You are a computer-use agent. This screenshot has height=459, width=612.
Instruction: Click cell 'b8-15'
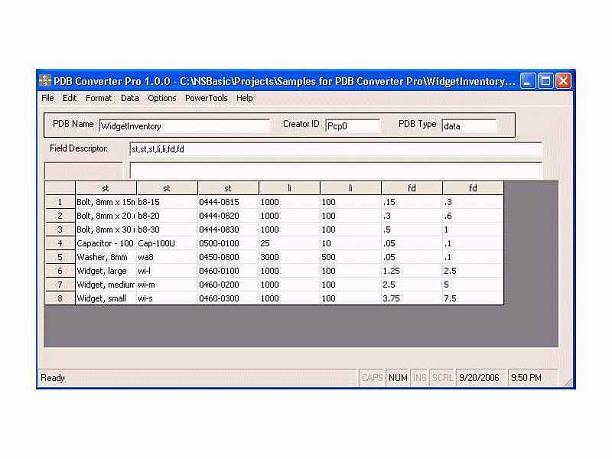[167, 202]
